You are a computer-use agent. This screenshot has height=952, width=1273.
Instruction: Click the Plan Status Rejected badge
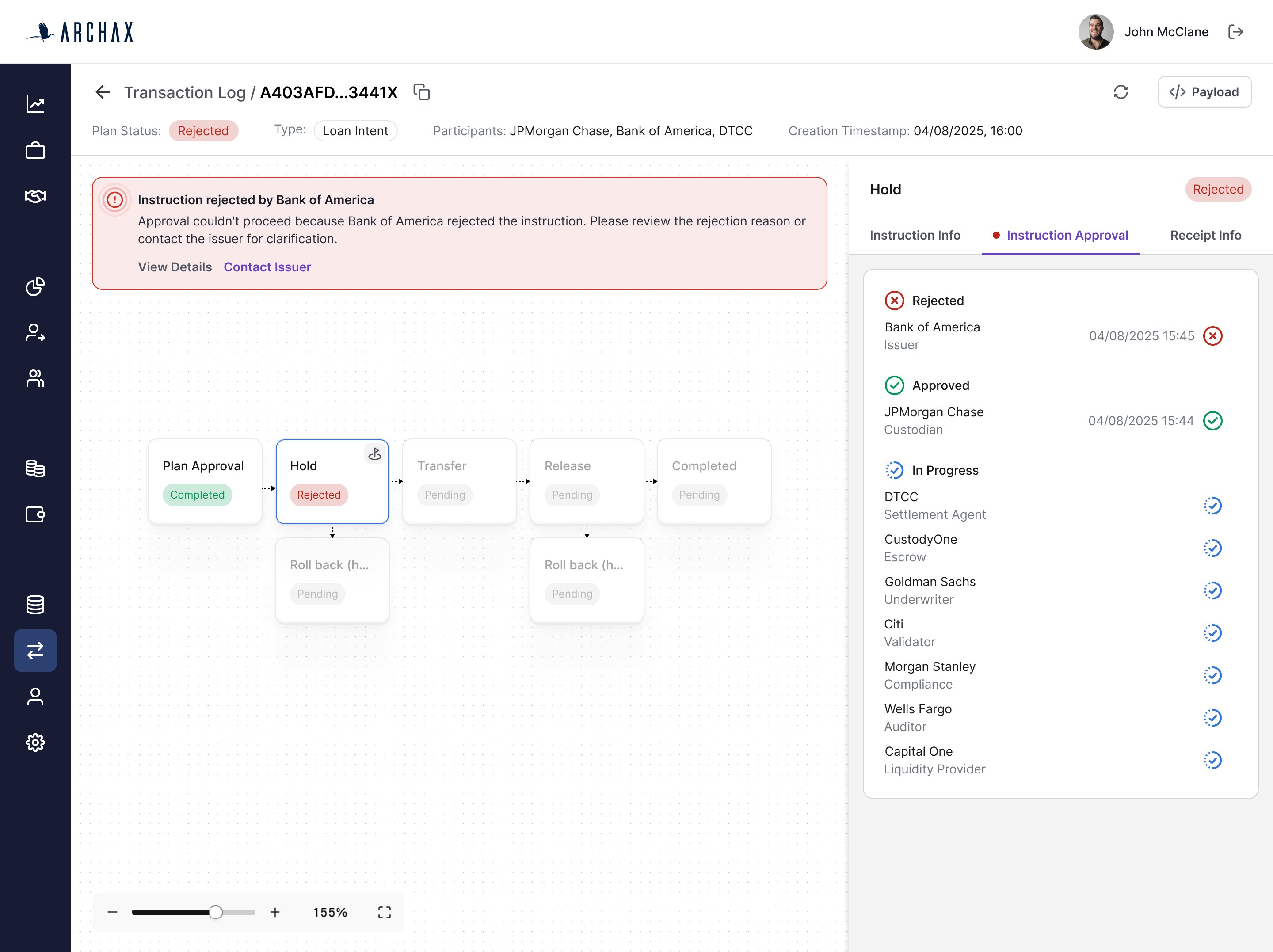pos(203,131)
